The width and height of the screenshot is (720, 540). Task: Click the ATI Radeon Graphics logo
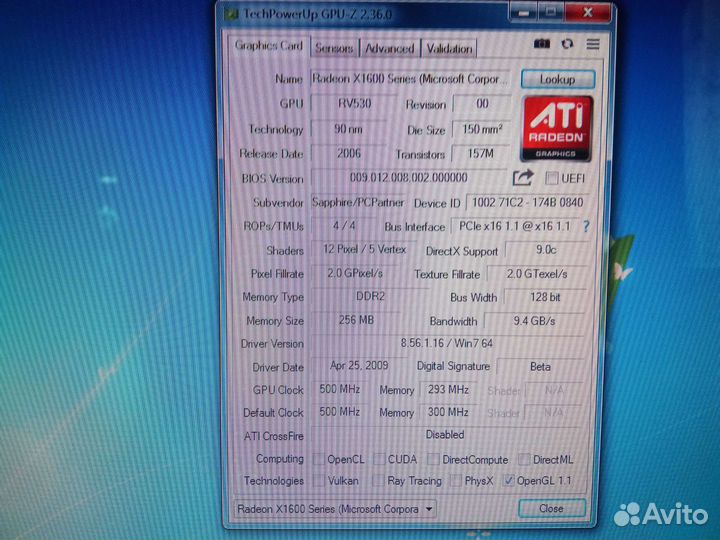(556, 129)
